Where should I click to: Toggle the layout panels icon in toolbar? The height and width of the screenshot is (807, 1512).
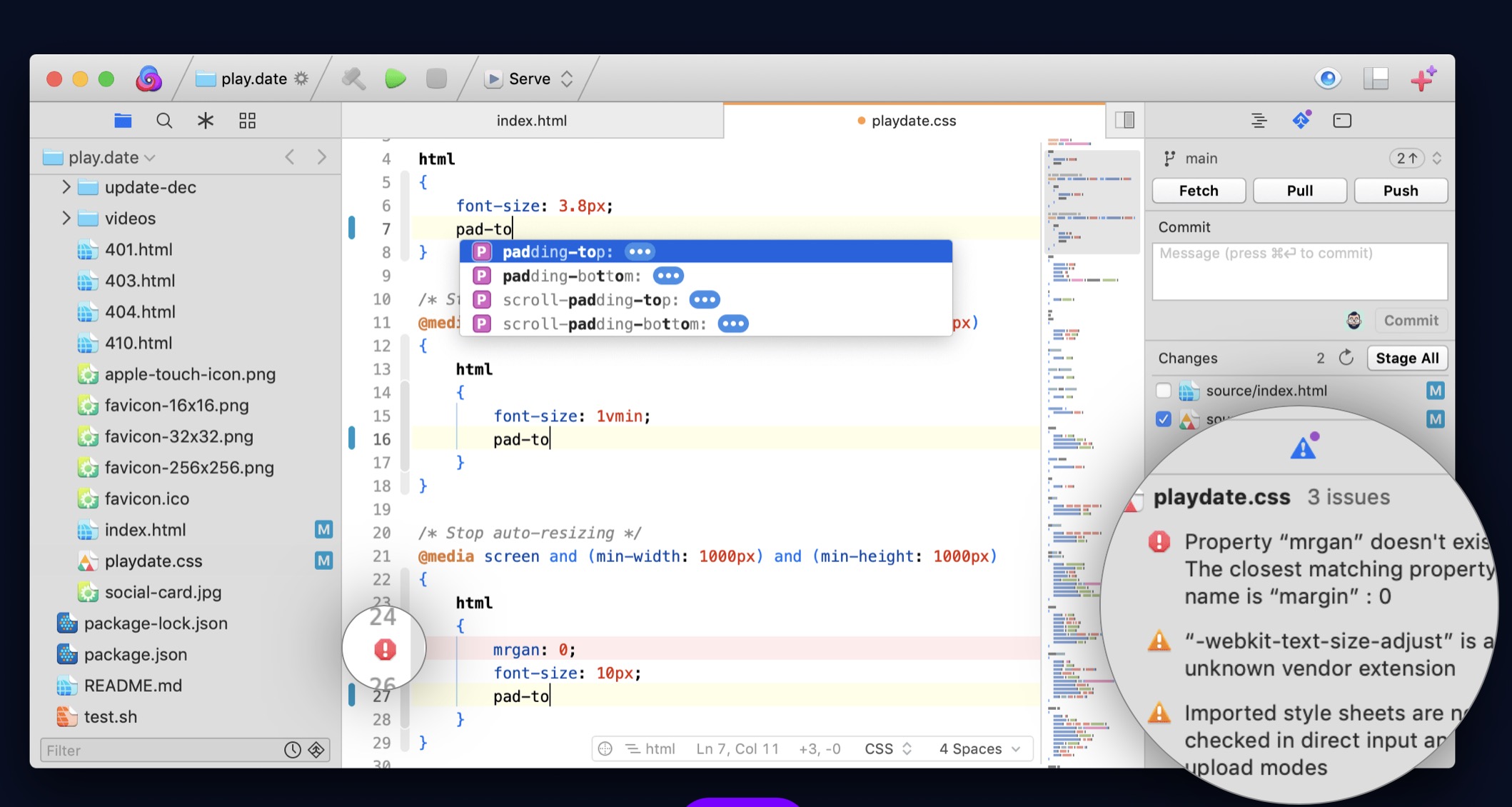[x=1376, y=79]
